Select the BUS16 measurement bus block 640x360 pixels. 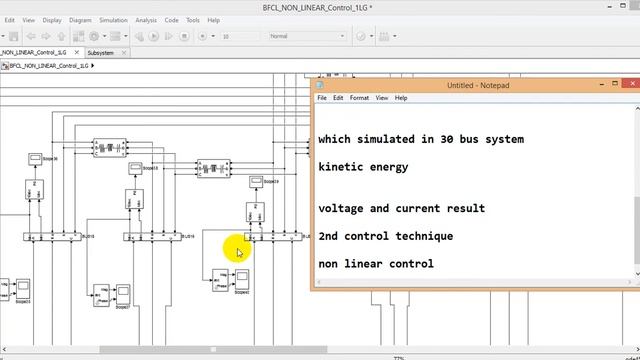click(x=153, y=237)
